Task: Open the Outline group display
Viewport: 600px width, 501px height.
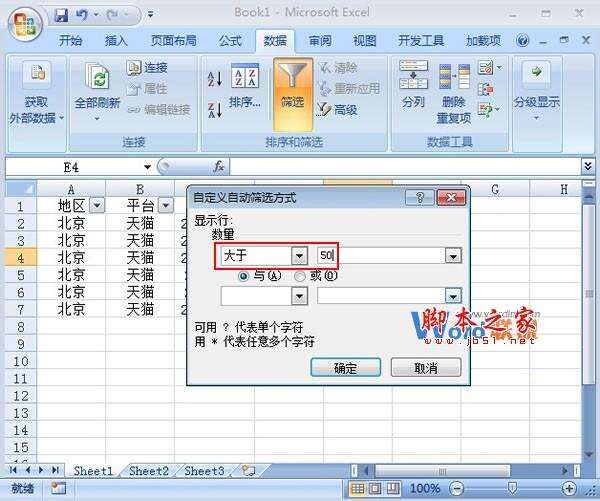Action: point(537,92)
